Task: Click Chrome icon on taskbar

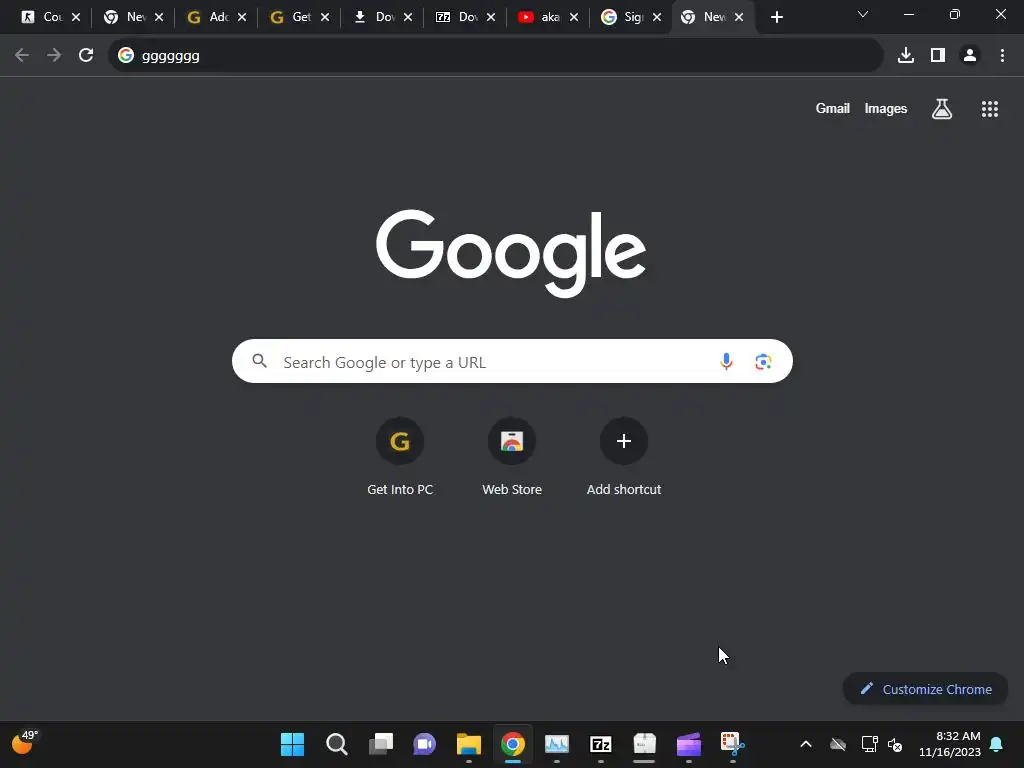Action: 513,744
